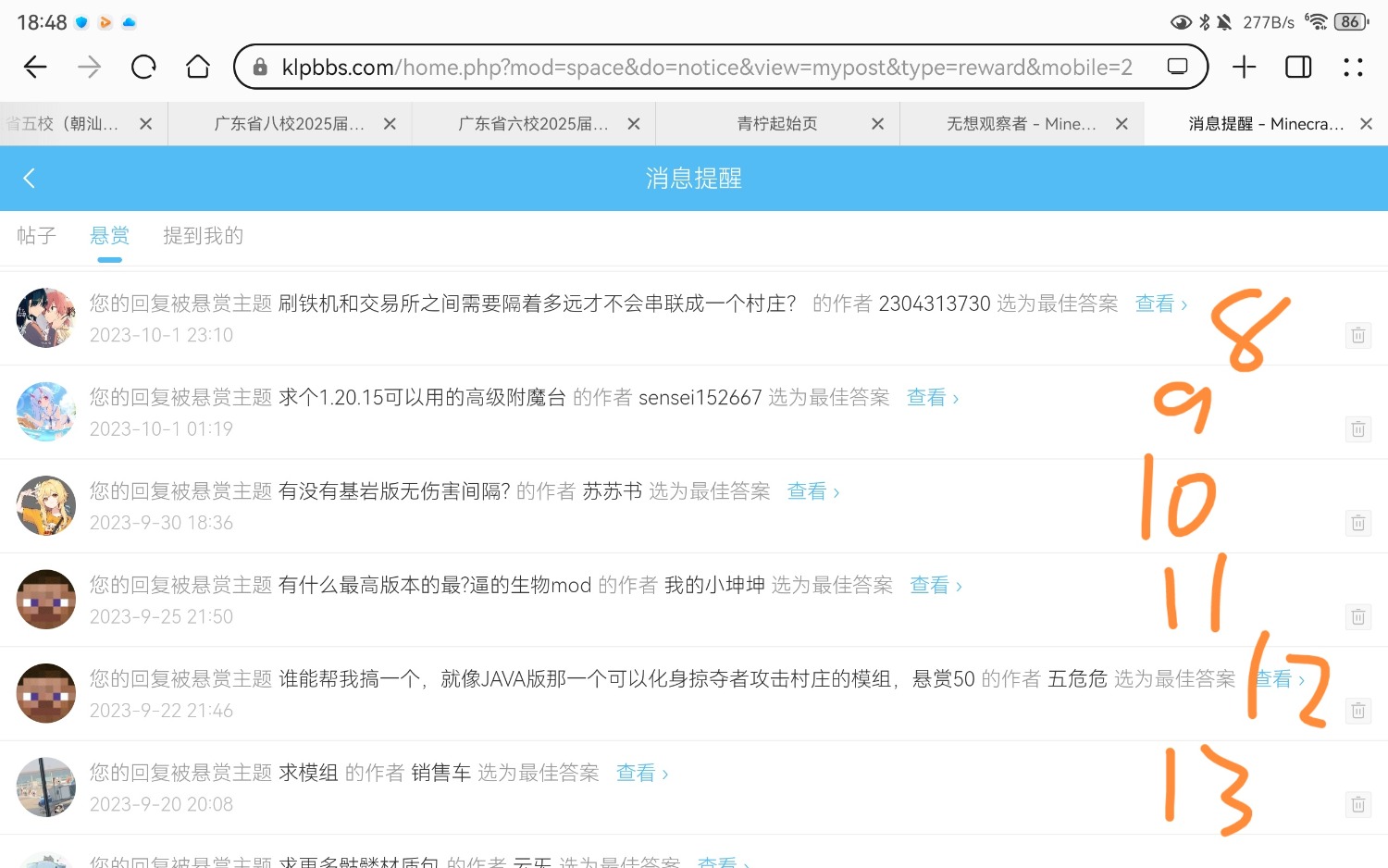Delete the 五危危 notification with trash icon
Image resolution: width=1388 pixels, height=868 pixels.
click(1357, 711)
